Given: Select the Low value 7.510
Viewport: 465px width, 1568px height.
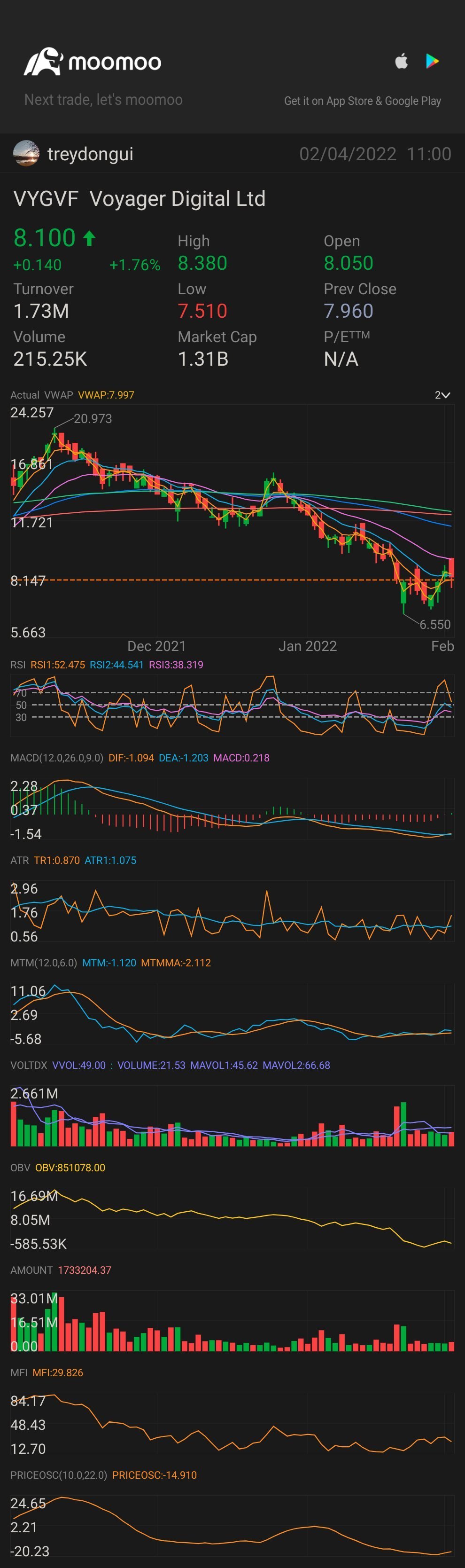Looking at the screenshot, I should [202, 311].
